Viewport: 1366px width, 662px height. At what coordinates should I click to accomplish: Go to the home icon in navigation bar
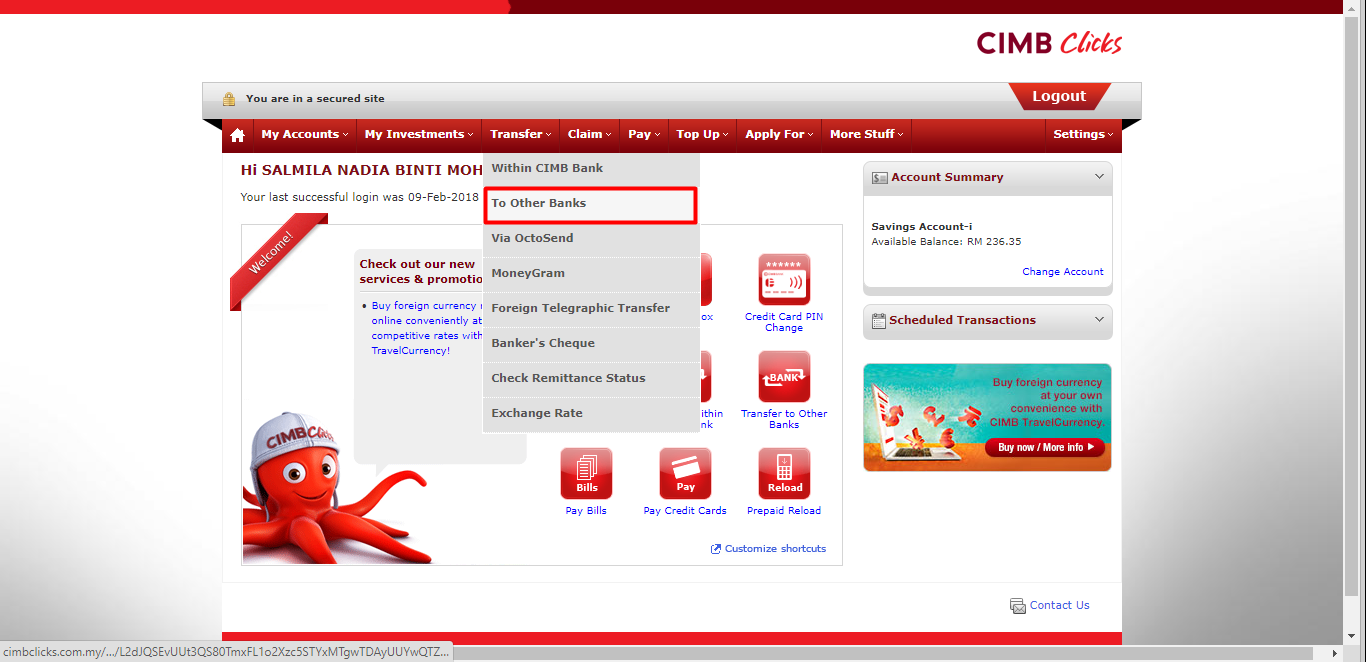pos(237,135)
